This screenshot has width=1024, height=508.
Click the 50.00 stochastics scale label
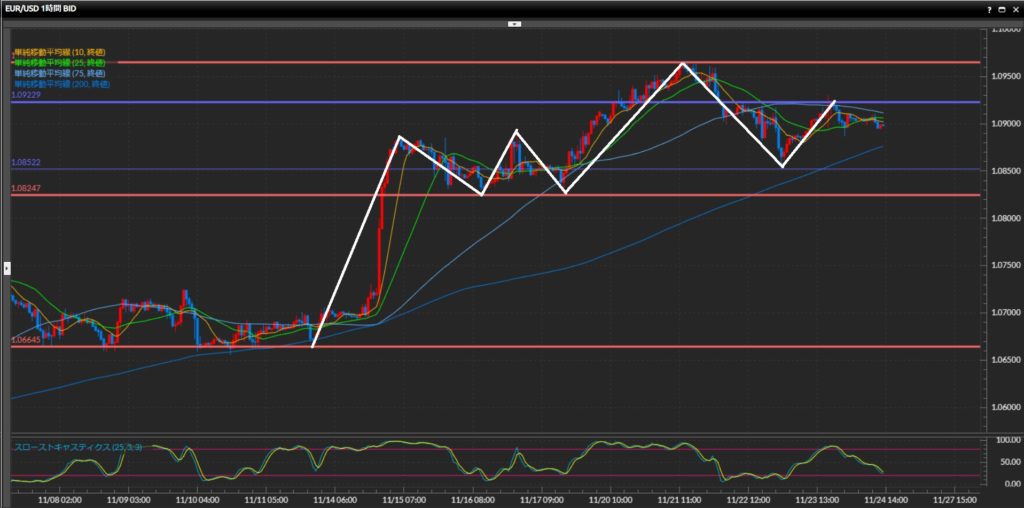1002,461
